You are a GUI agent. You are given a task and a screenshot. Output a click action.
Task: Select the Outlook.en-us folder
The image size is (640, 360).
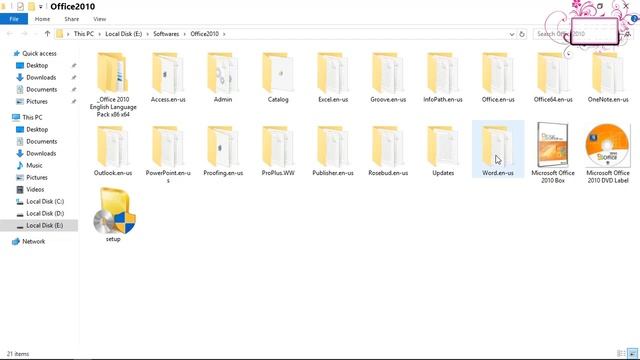click(113, 151)
